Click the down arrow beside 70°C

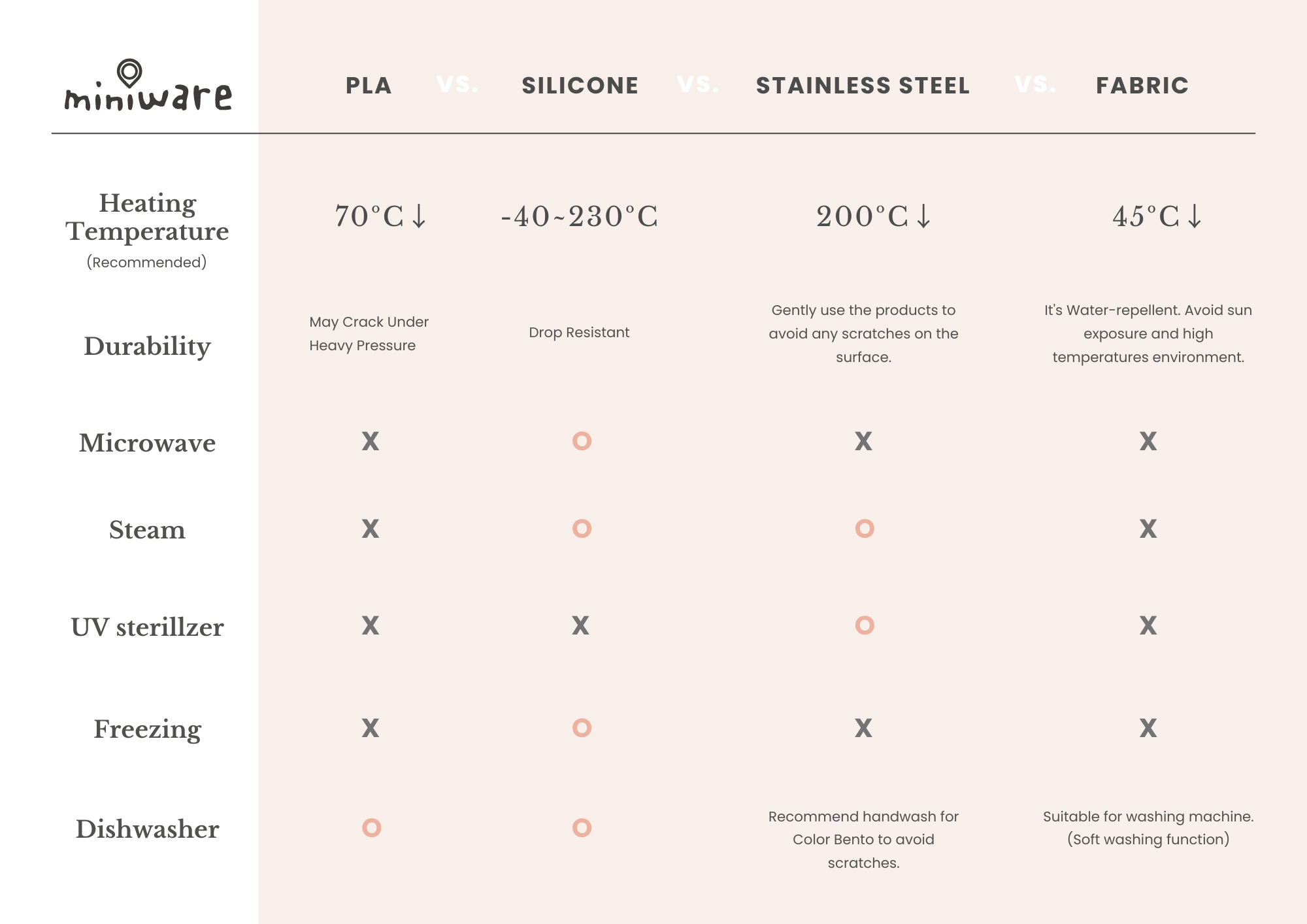[419, 216]
